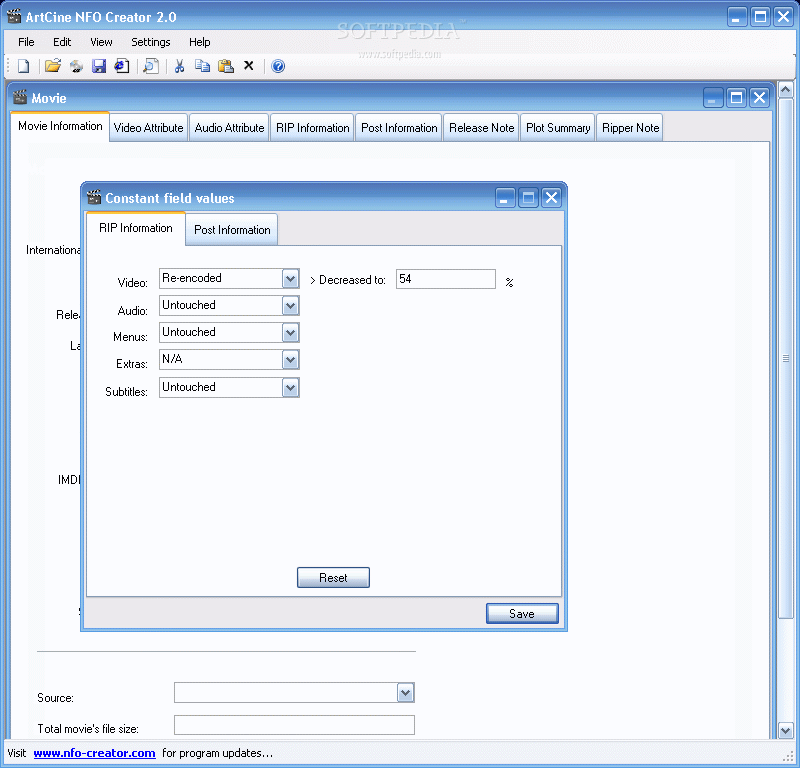Switch to Video Attribute tab
Image resolution: width=800 pixels, height=768 pixels.
tap(148, 128)
